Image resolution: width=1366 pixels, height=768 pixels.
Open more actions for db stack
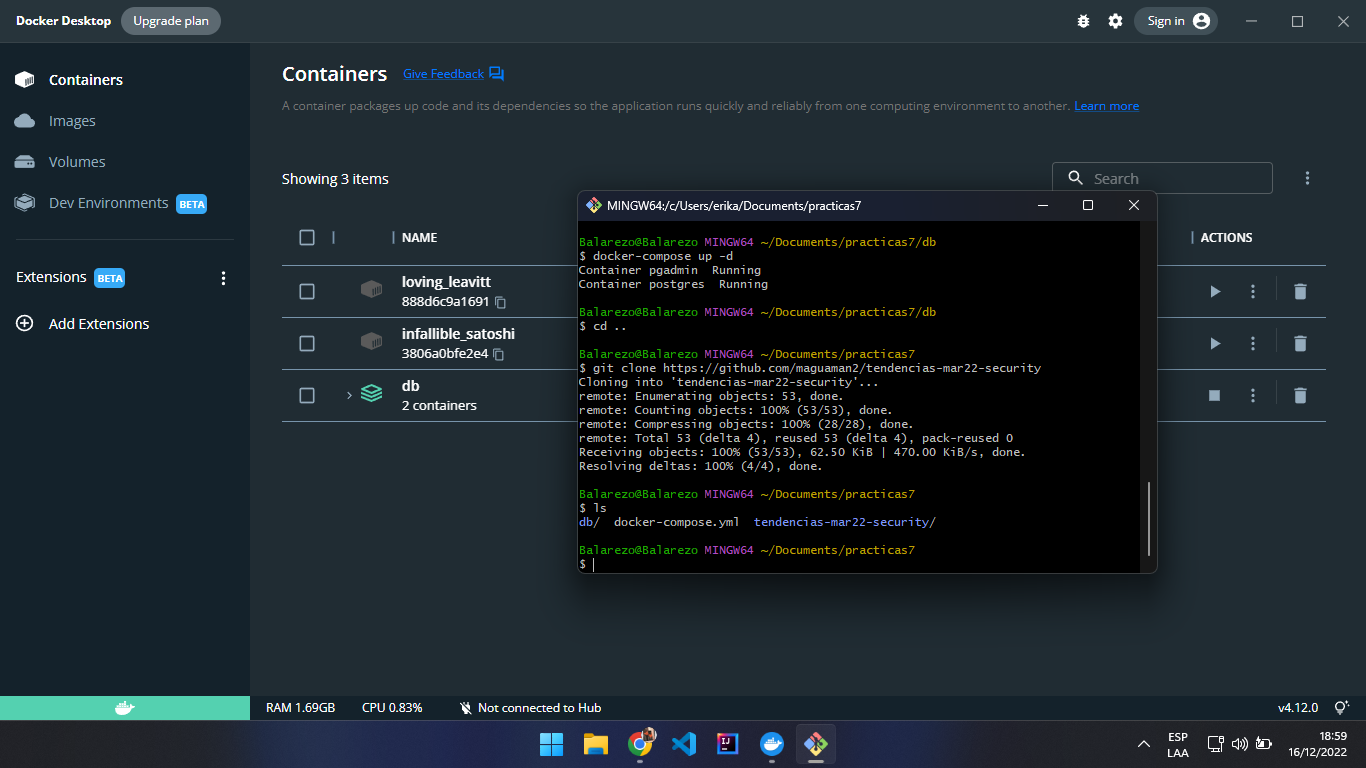pos(1252,395)
